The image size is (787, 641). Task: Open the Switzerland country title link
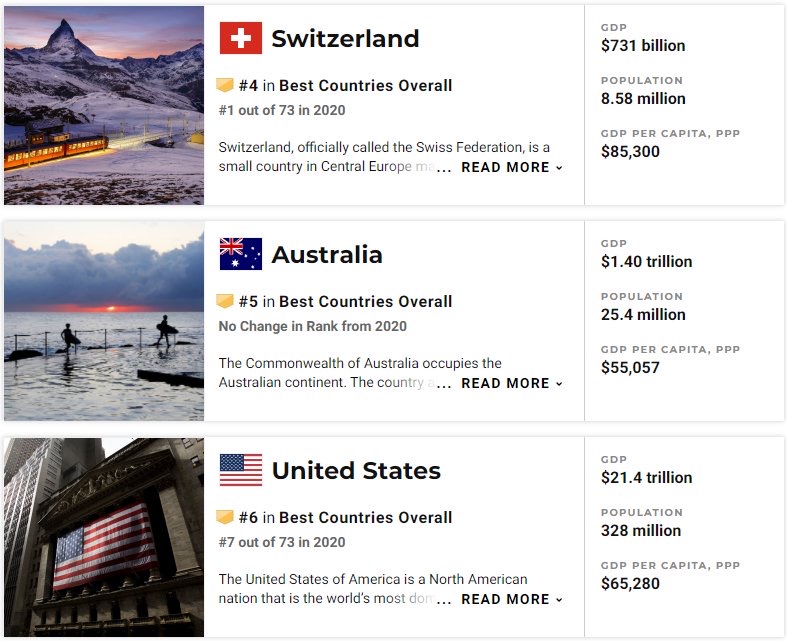click(x=345, y=39)
